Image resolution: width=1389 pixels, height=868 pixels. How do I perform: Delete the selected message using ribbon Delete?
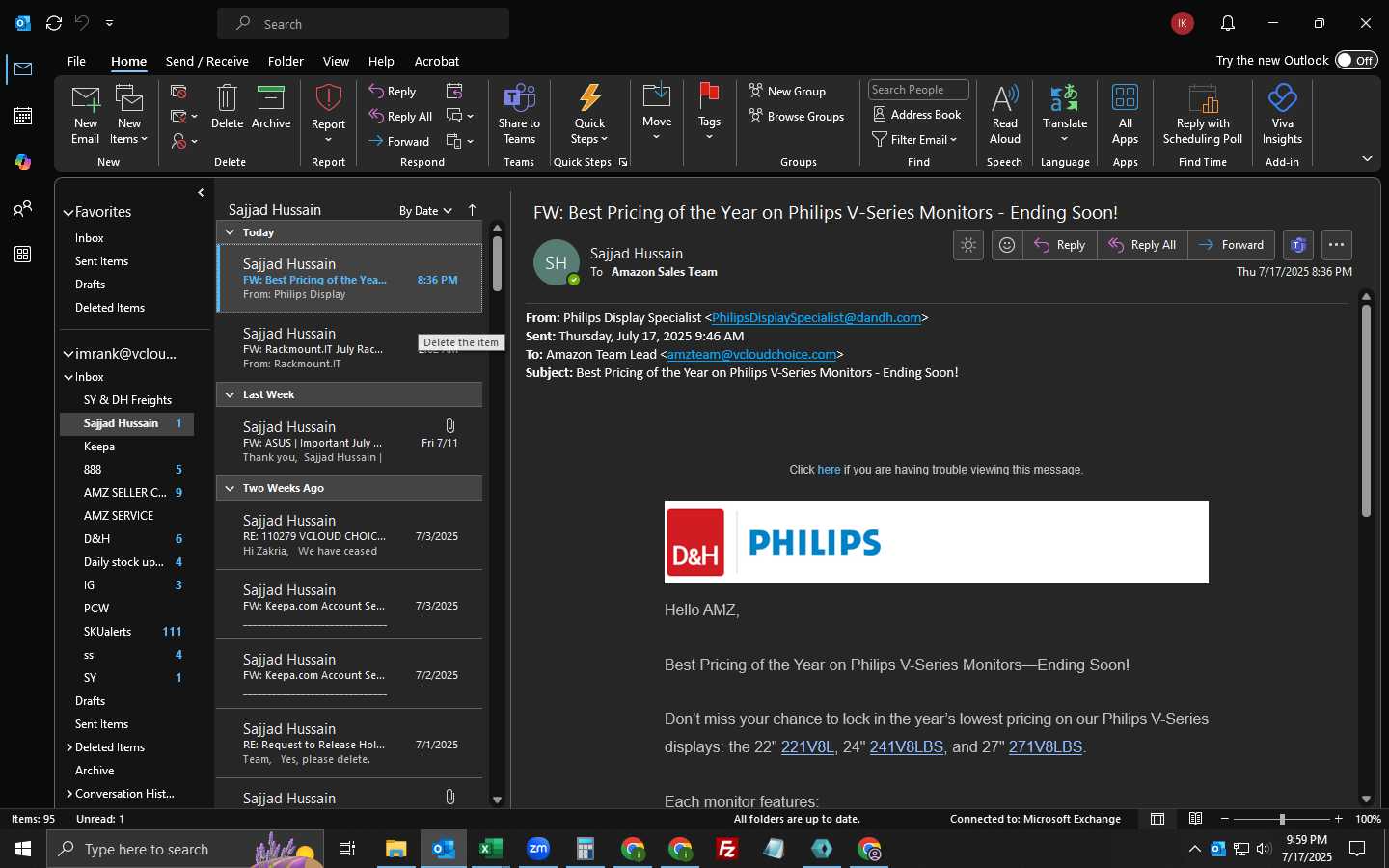pyautogui.click(x=227, y=107)
